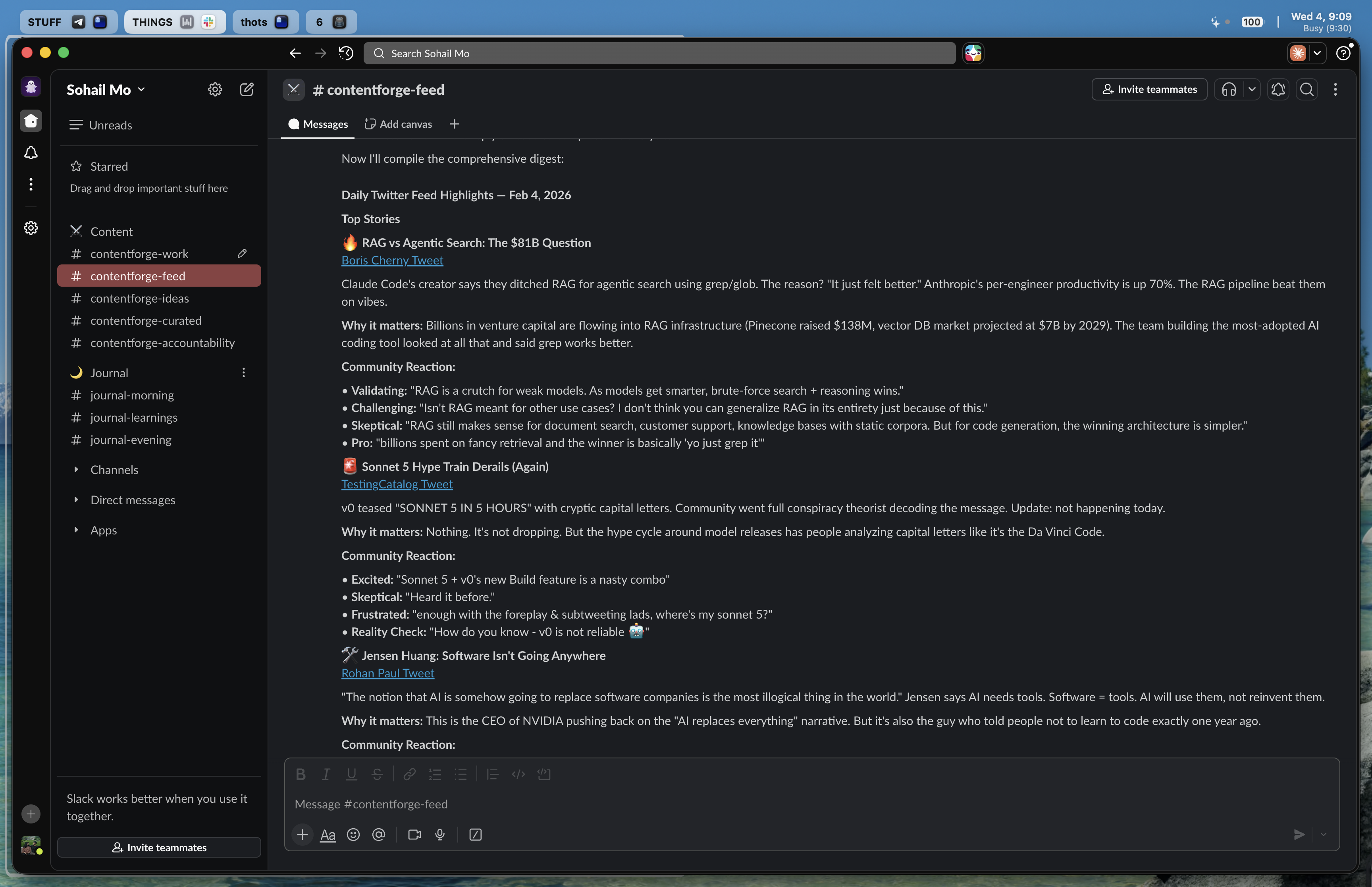Record an audio clip with the microphone icon
Image resolution: width=1372 pixels, height=887 pixels.
(x=439, y=834)
